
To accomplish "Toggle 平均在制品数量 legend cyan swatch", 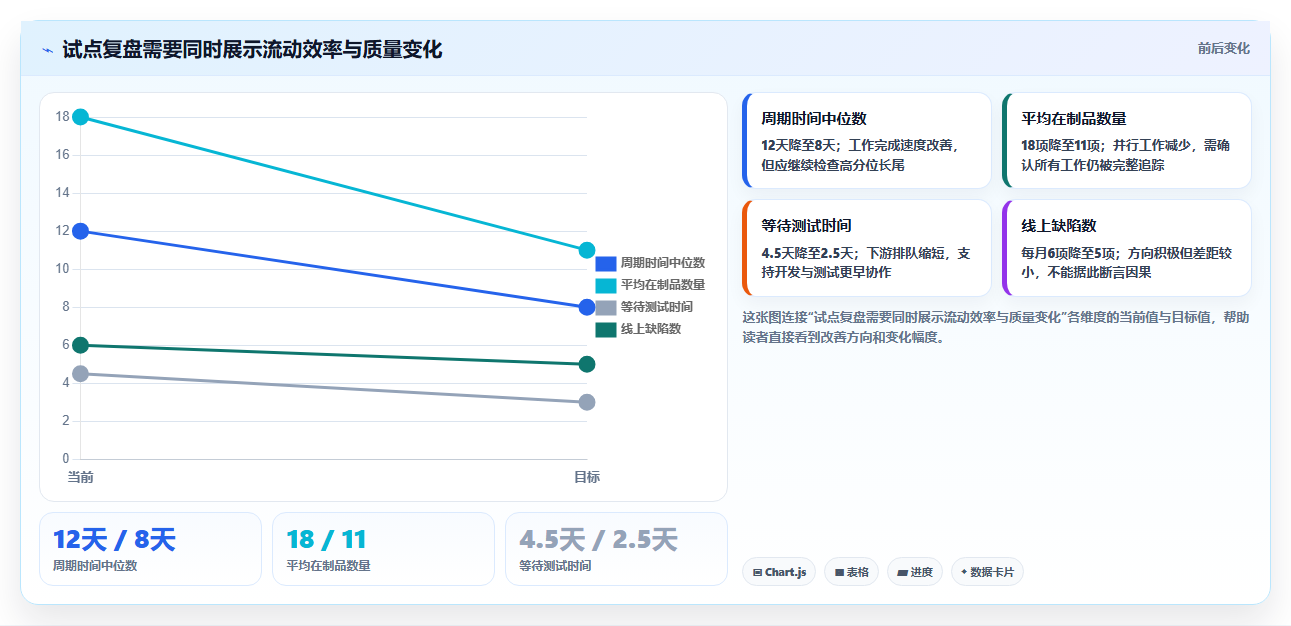I will (606, 285).
